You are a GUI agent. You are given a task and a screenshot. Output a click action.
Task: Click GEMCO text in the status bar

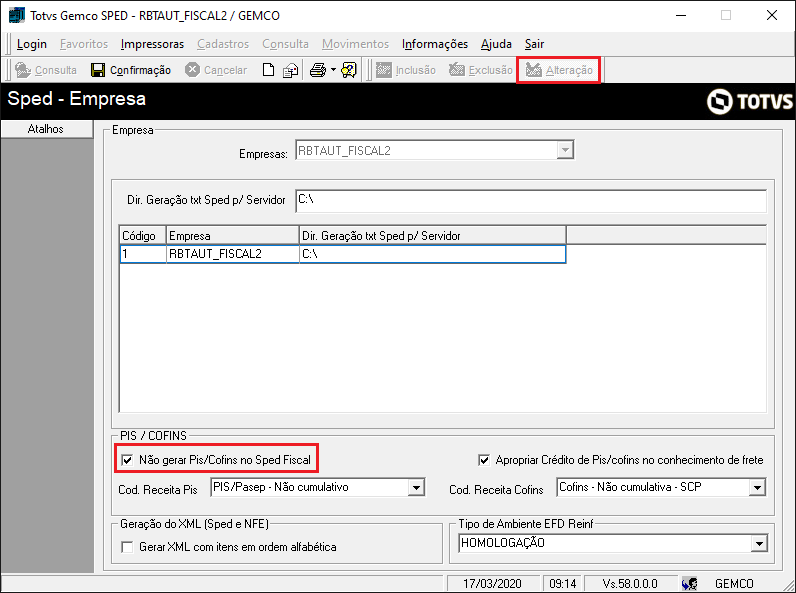tap(734, 584)
